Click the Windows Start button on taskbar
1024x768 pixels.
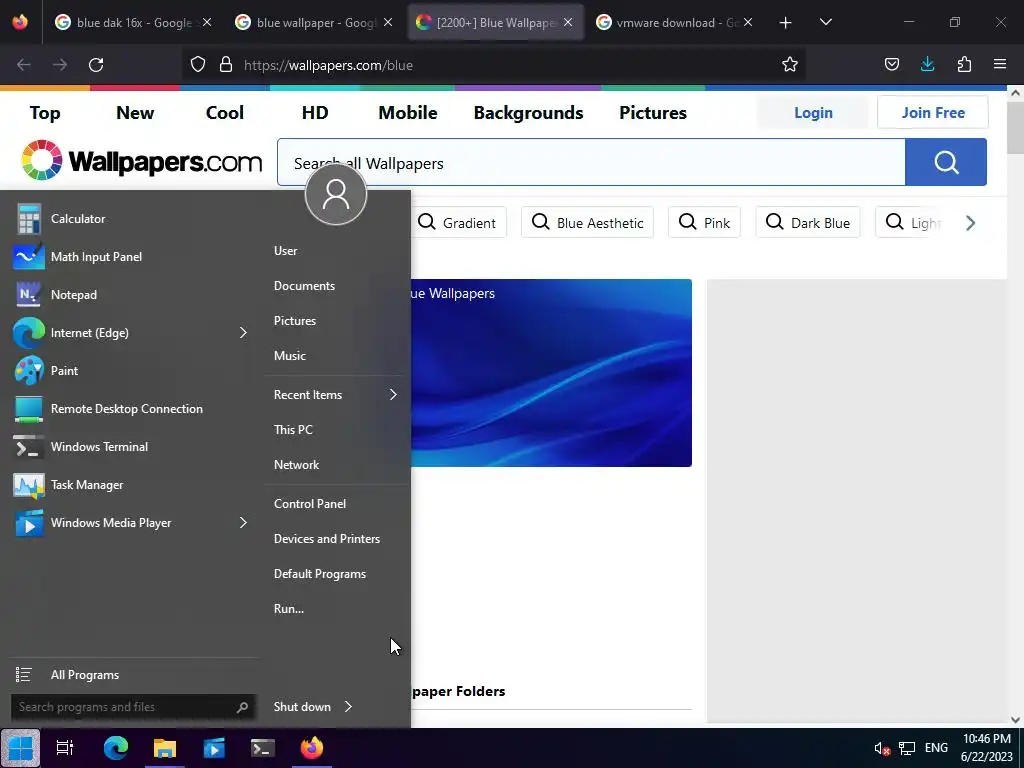tap(20, 748)
